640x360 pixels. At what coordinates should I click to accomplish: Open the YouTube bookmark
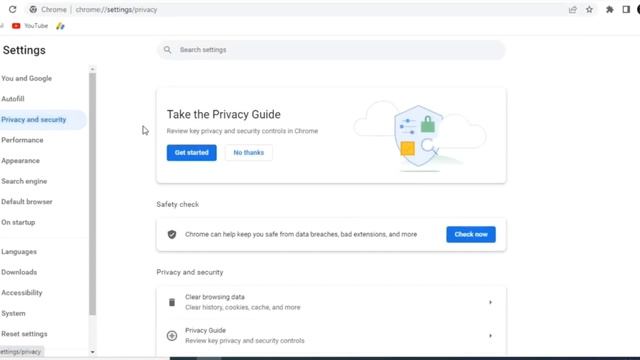pyautogui.click(x=30, y=26)
